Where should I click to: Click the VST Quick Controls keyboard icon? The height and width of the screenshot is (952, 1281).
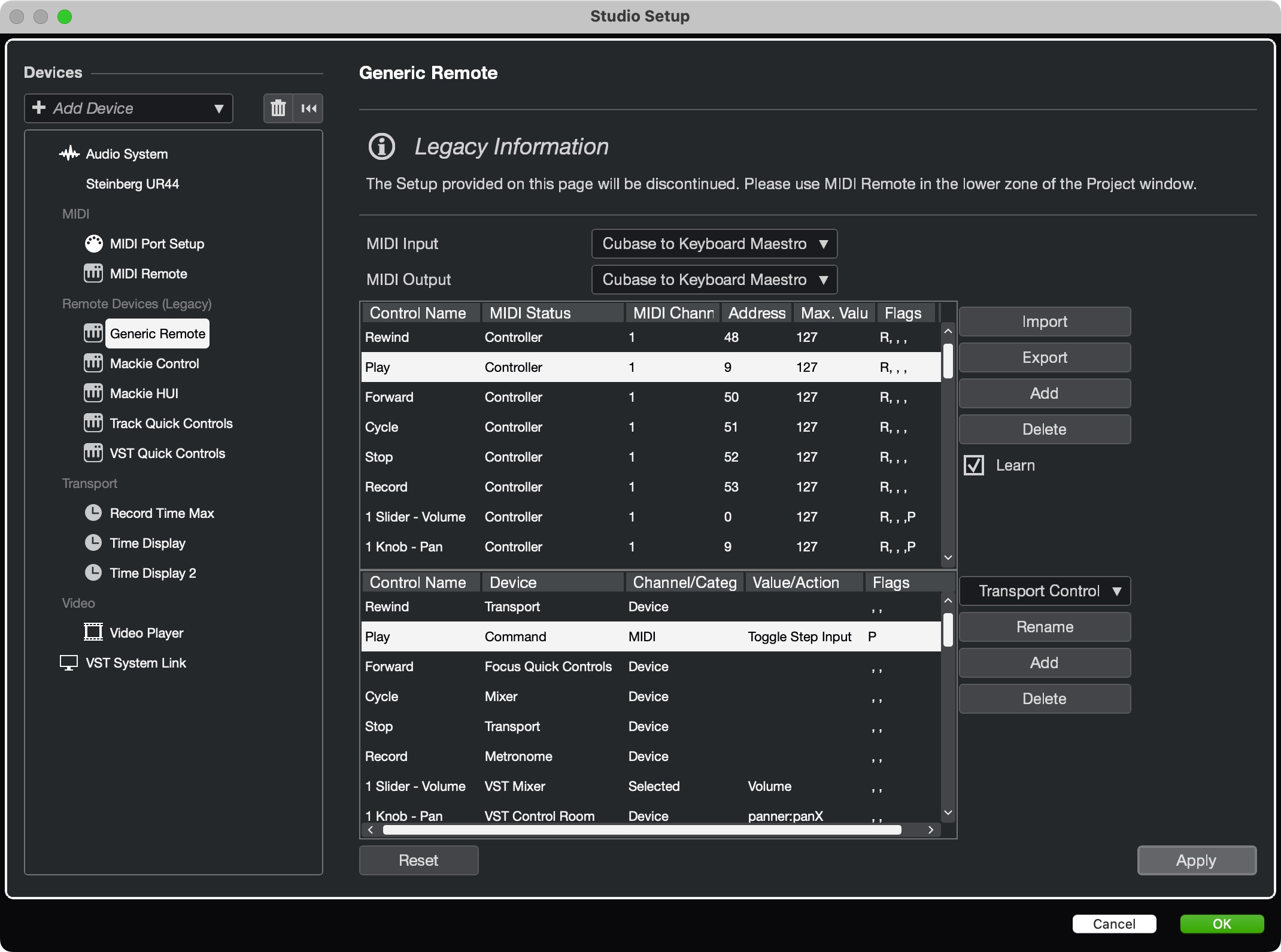pos(93,453)
